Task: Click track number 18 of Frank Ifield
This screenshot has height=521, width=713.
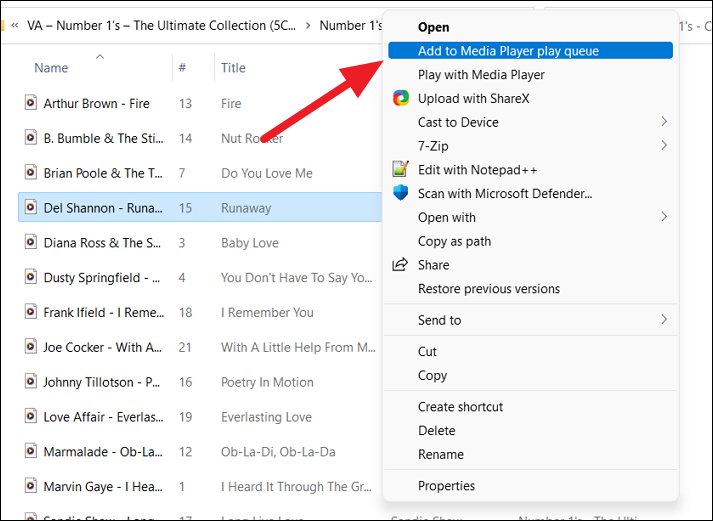Action: click(x=185, y=312)
